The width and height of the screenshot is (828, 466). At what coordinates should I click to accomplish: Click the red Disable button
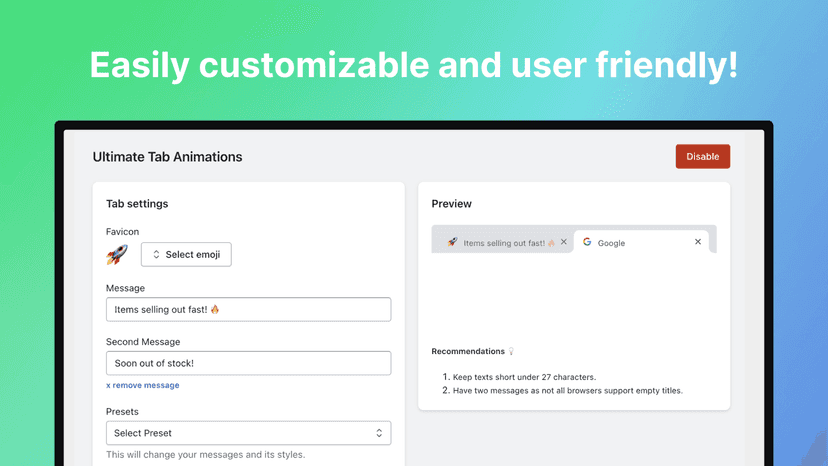tap(702, 156)
